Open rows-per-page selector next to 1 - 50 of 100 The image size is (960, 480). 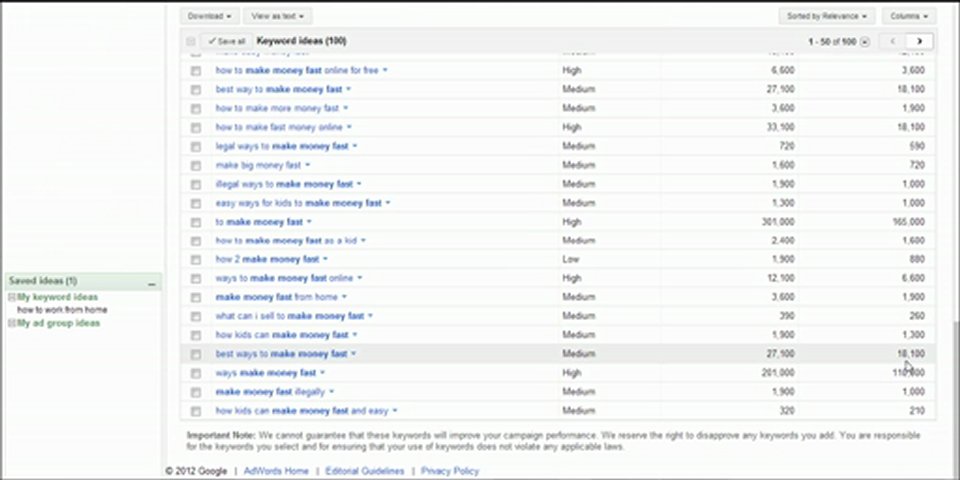pyautogui.click(x=864, y=42)
